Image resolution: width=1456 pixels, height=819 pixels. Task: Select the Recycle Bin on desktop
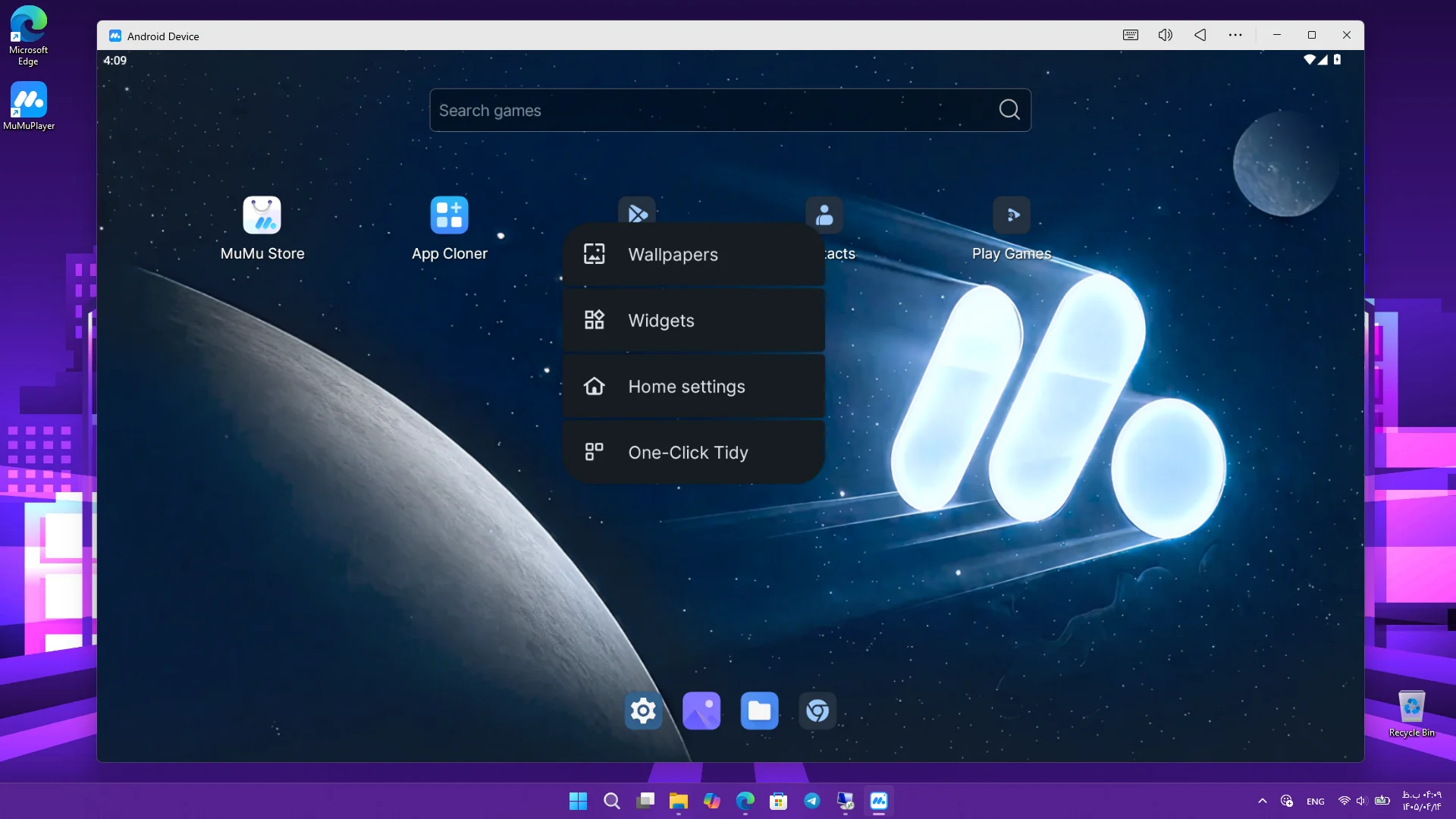pyautogui.click(x=1411, y=714)
